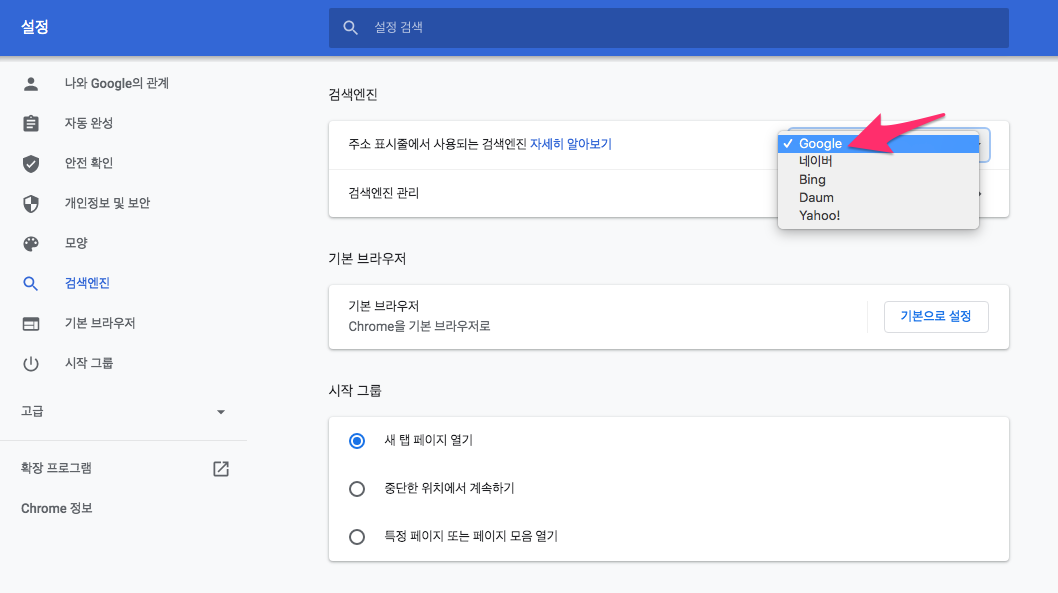Viewport: 1058px width, 593px height.
Task: Click the shield icon for 개인정보 및 보안
Action: coord(30,204)
